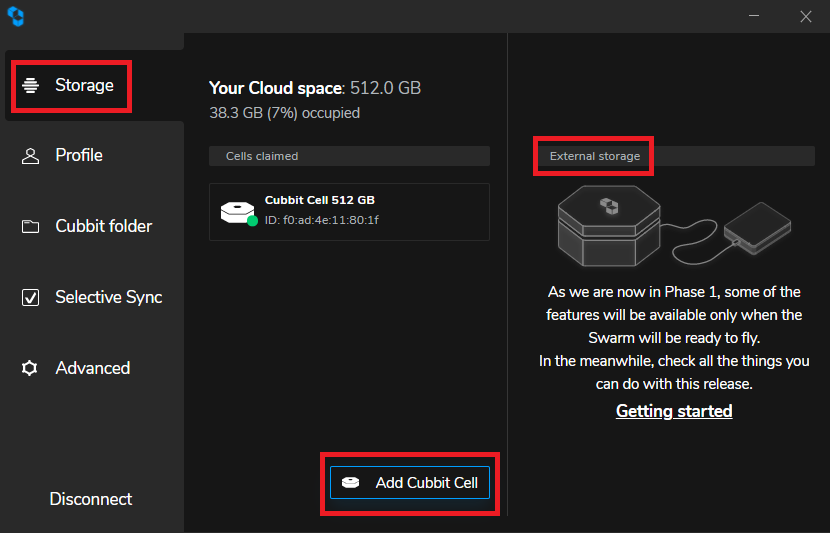Image resolution: width=830 pixels, height=533 pixels.
Task: Click the white Cubbit Cell device icon
Action: tap(237, 212)
